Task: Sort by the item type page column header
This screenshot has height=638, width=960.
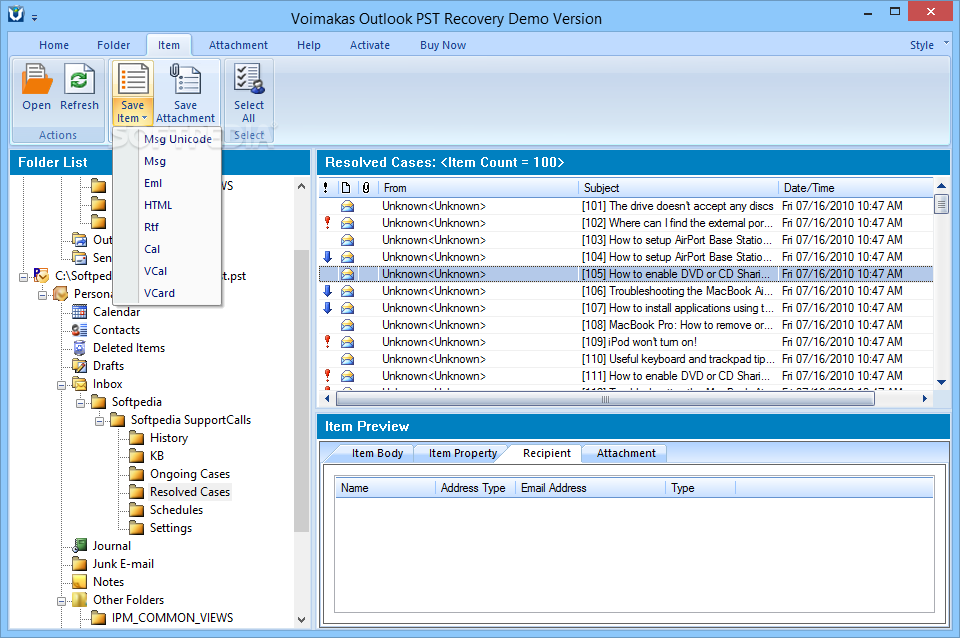Action: coord(346,188)
